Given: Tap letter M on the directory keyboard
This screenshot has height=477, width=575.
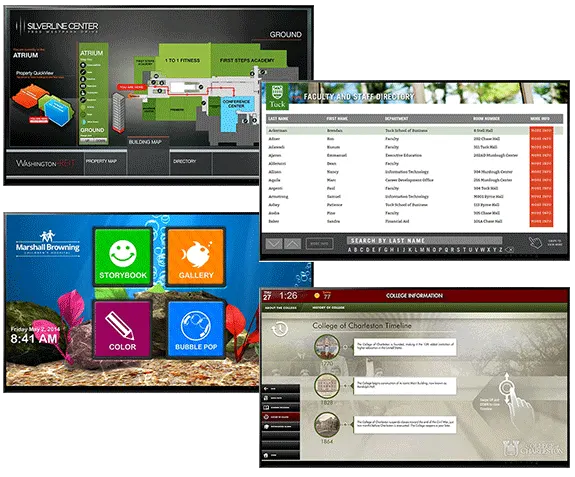Looking at the screenshot, I should pos(421,250).
